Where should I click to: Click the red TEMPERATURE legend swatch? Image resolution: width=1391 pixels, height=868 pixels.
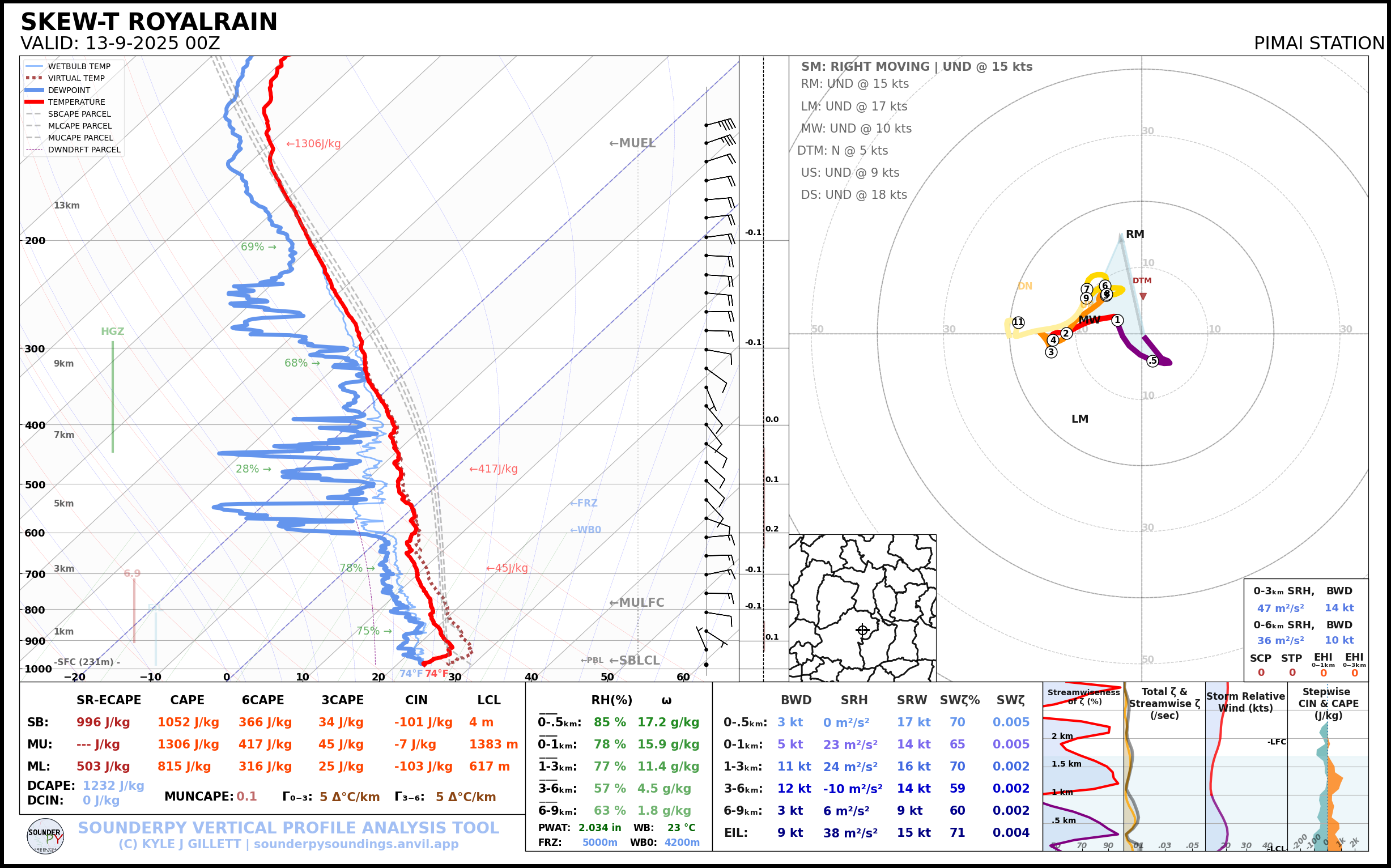point(35,102)
